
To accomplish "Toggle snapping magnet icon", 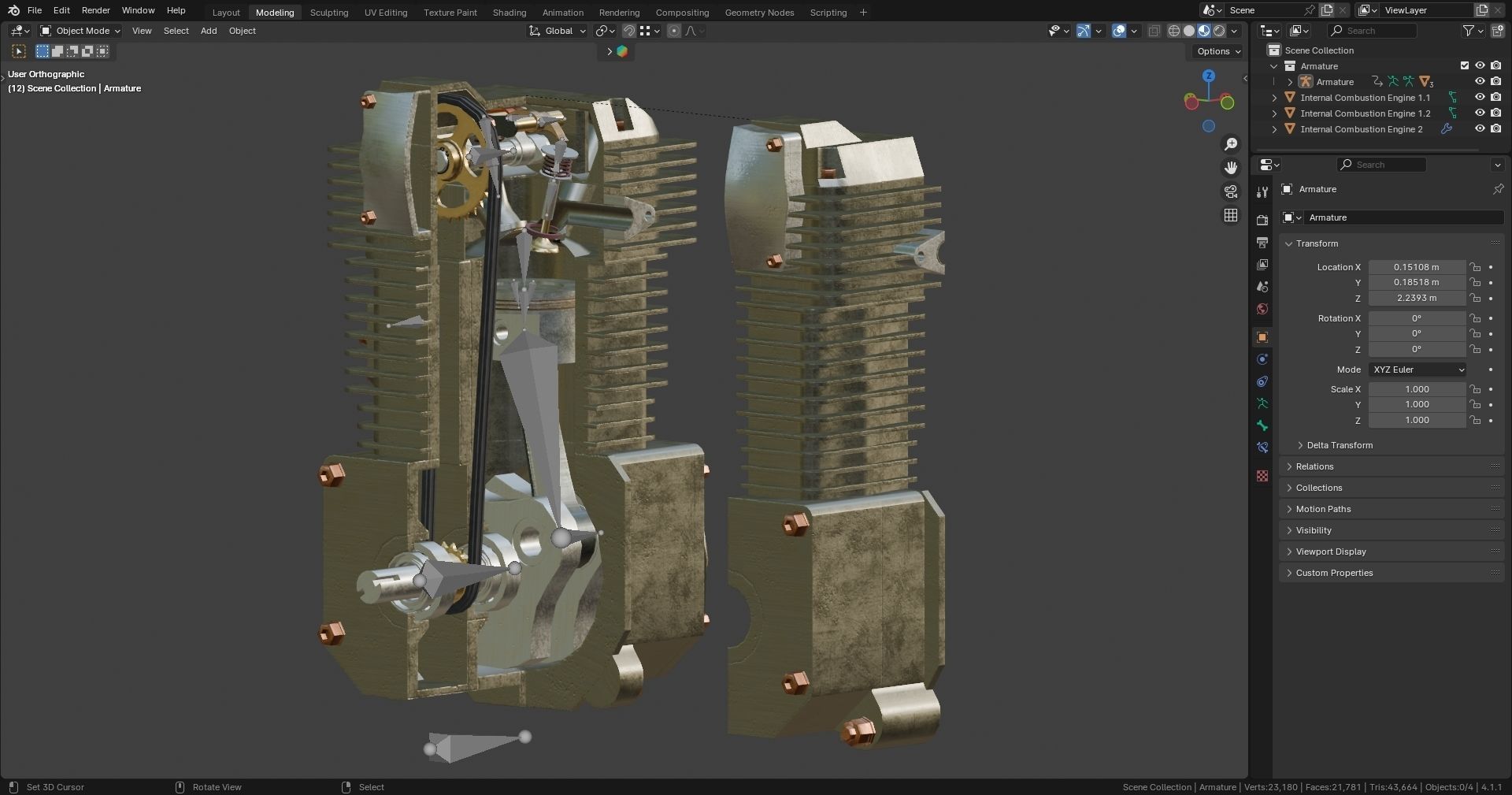I will point(629,31).
